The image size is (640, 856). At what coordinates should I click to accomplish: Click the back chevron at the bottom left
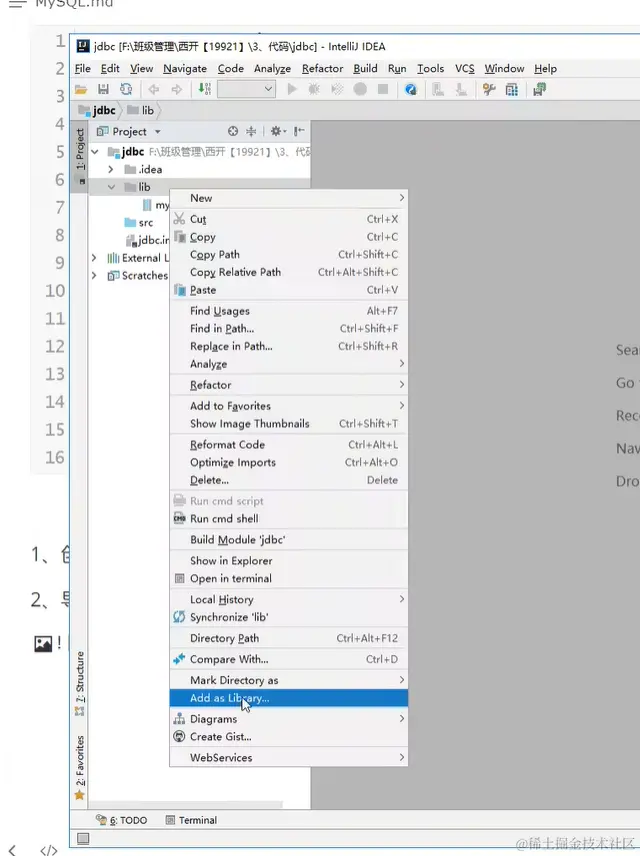point(12,849)
